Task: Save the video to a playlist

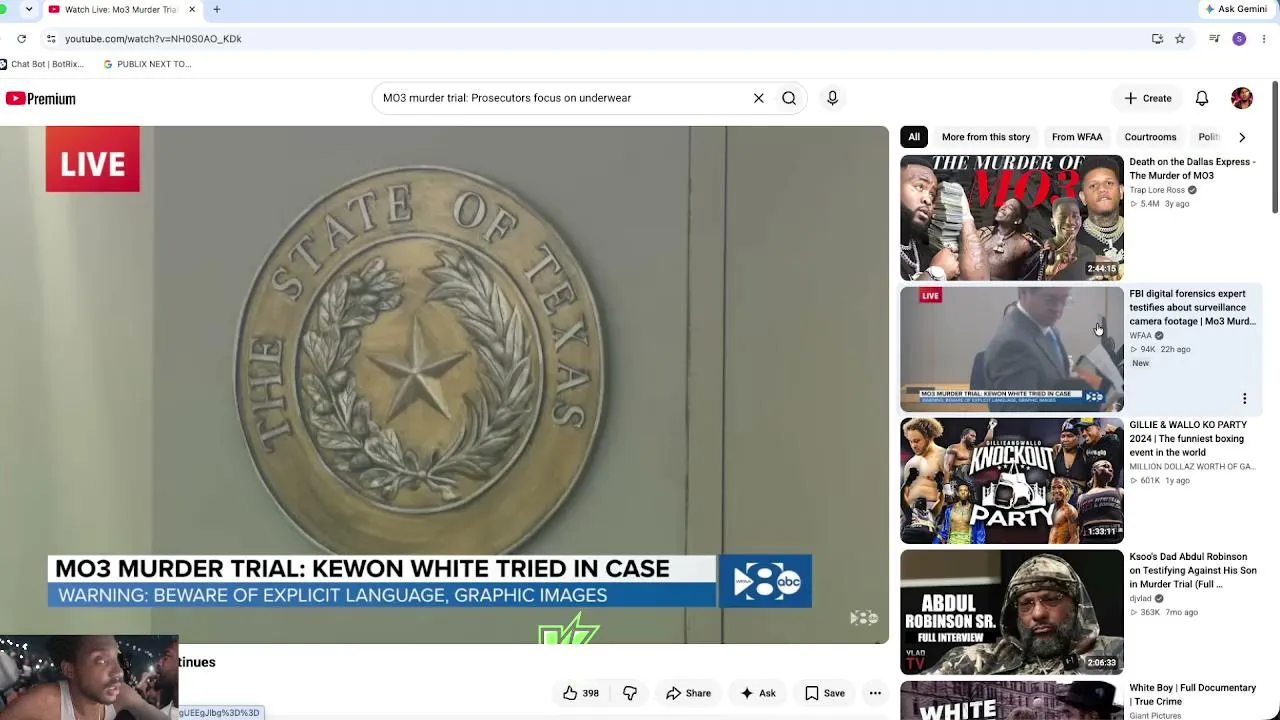Action: coord(825,693)
